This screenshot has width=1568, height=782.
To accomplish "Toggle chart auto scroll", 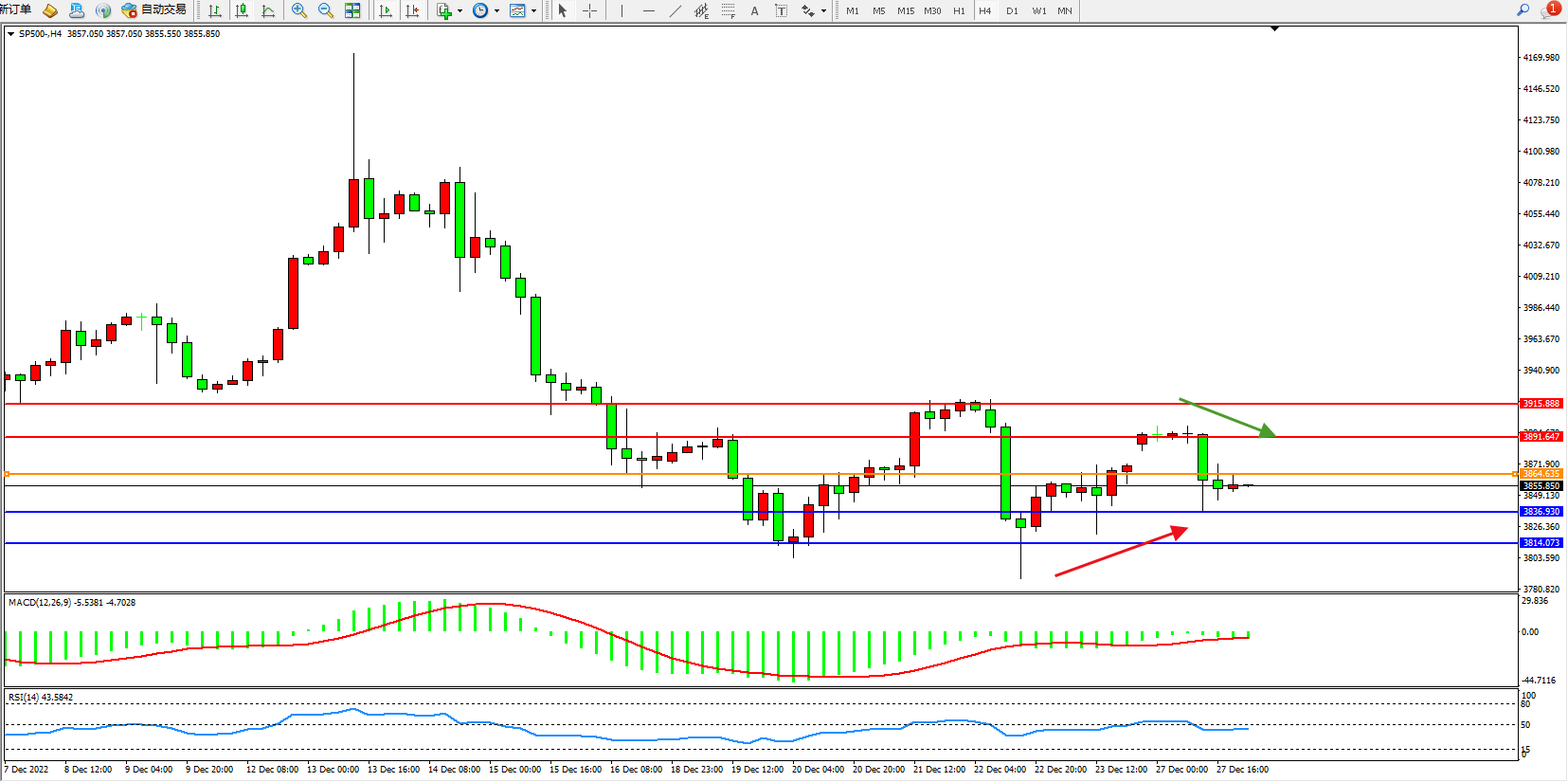I will pyautogui.click(x=386, y=10).
